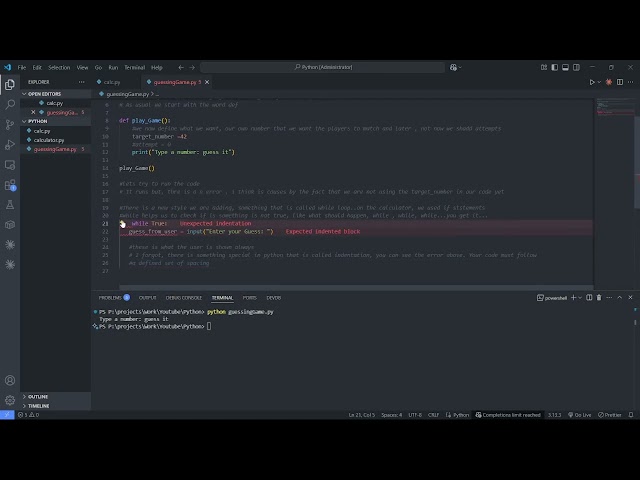This screenshot has height=480, width=640.
Task: Open Extensions view with update badge
Action: point(10,185)
